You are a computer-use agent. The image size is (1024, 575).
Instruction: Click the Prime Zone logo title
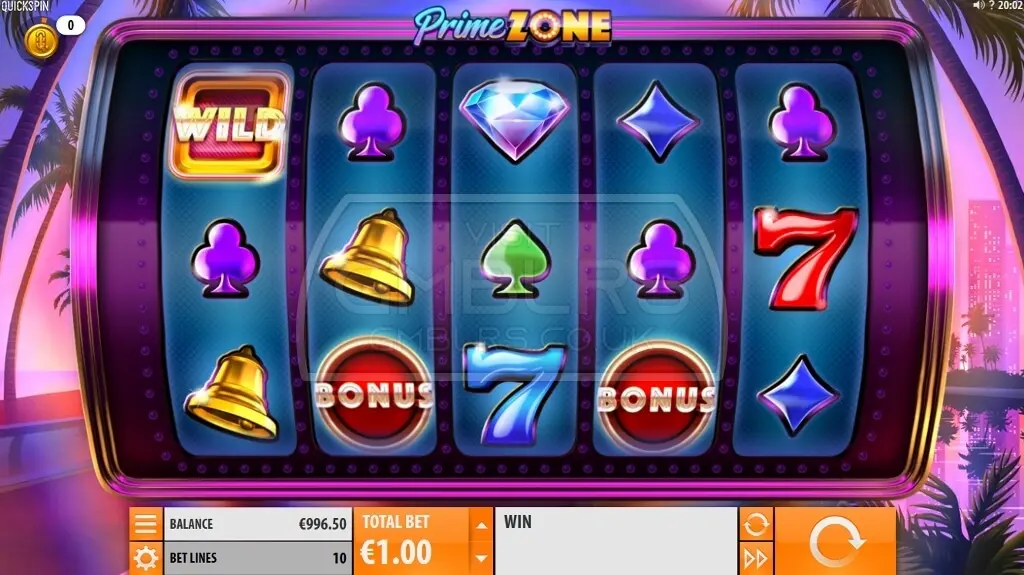[513, 27]
